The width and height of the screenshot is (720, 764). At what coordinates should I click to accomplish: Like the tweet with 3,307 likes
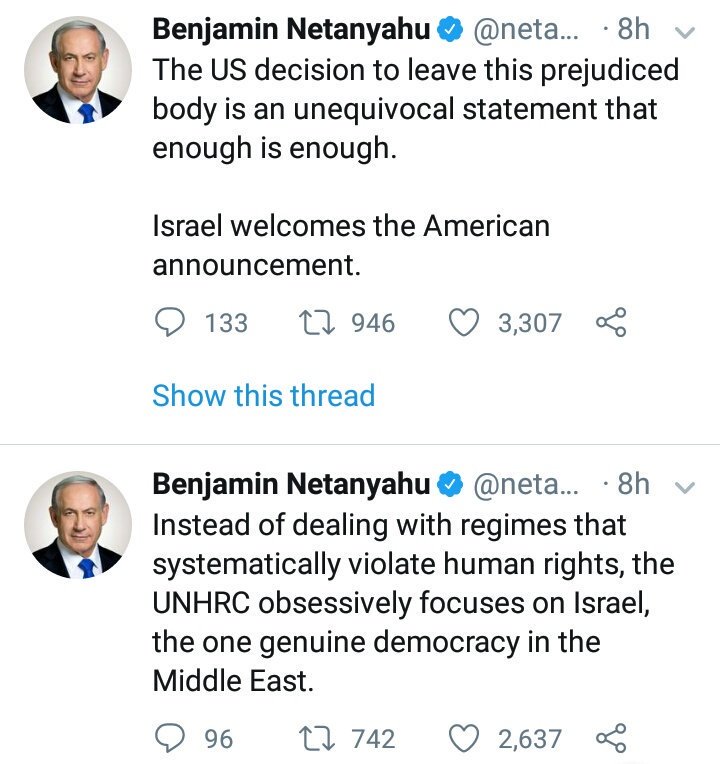click(465, 323)
